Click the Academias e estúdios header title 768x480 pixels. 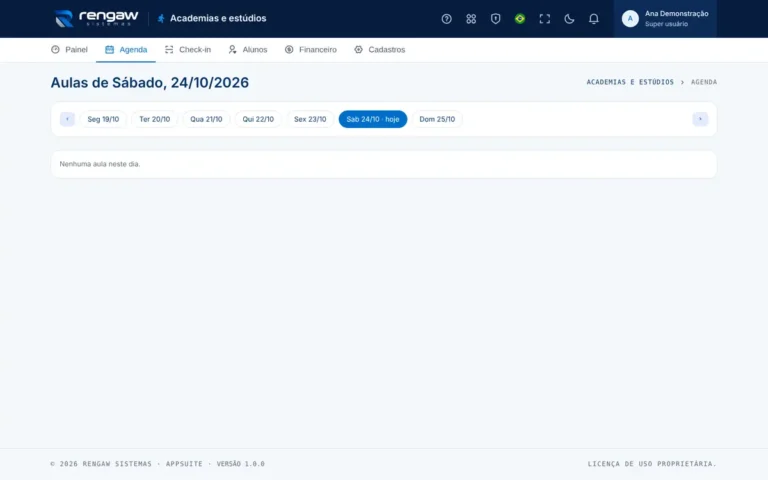(x=218, y=19)
